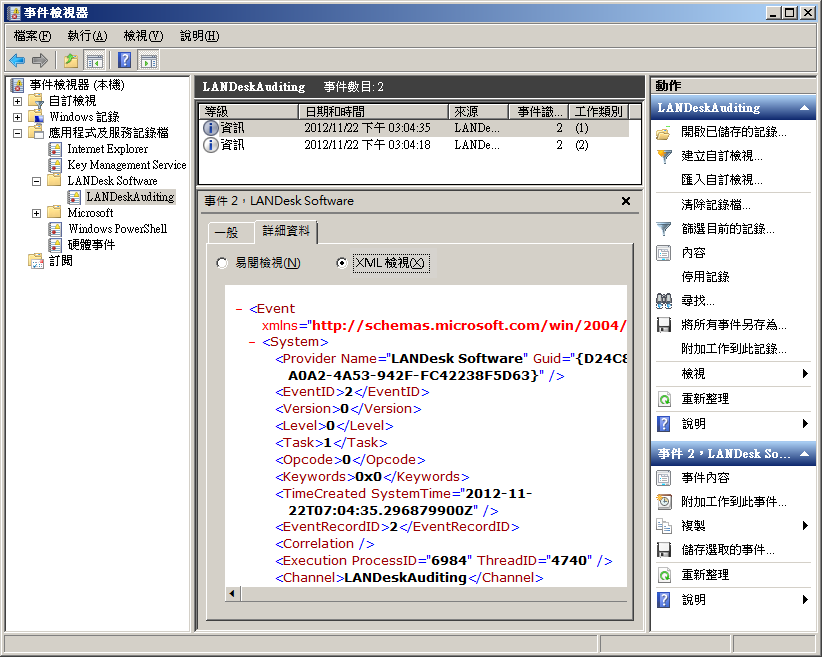Open the 說明(H) menu

tap(199, 36)
